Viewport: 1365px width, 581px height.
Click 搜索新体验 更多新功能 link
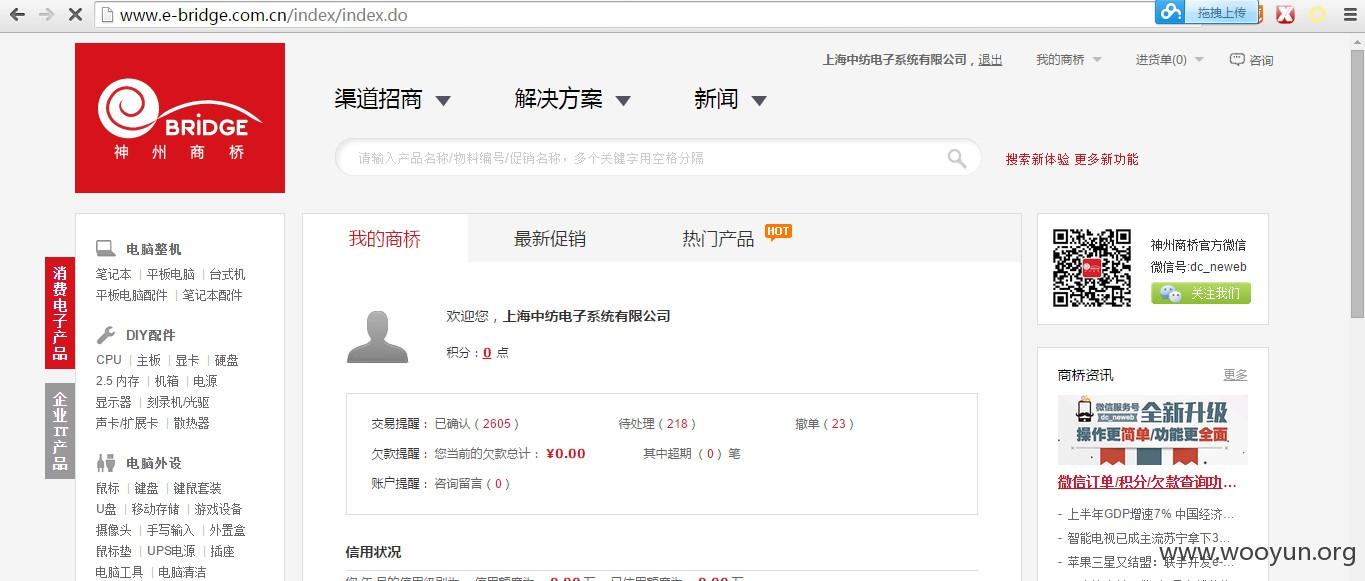click(x=1072, y=159)
